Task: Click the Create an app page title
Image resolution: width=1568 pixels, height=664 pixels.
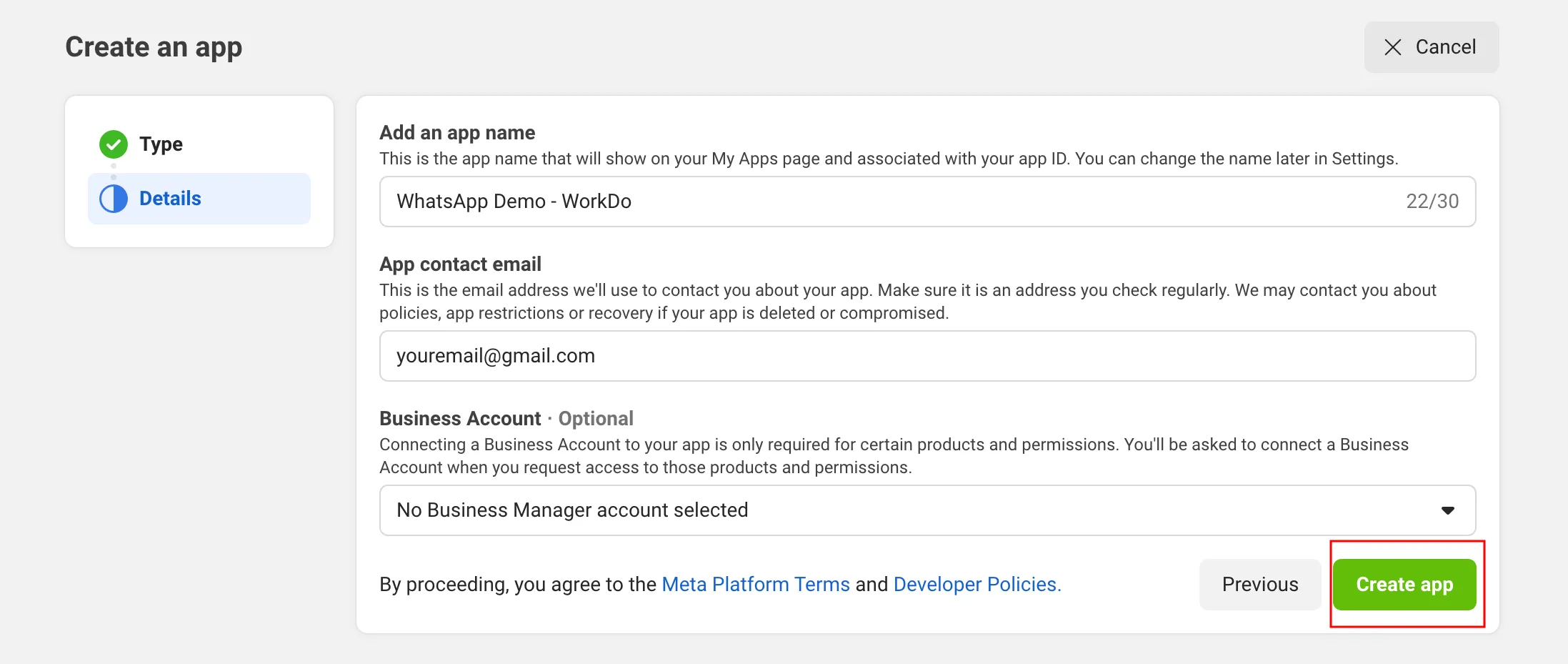Action: 154,47
